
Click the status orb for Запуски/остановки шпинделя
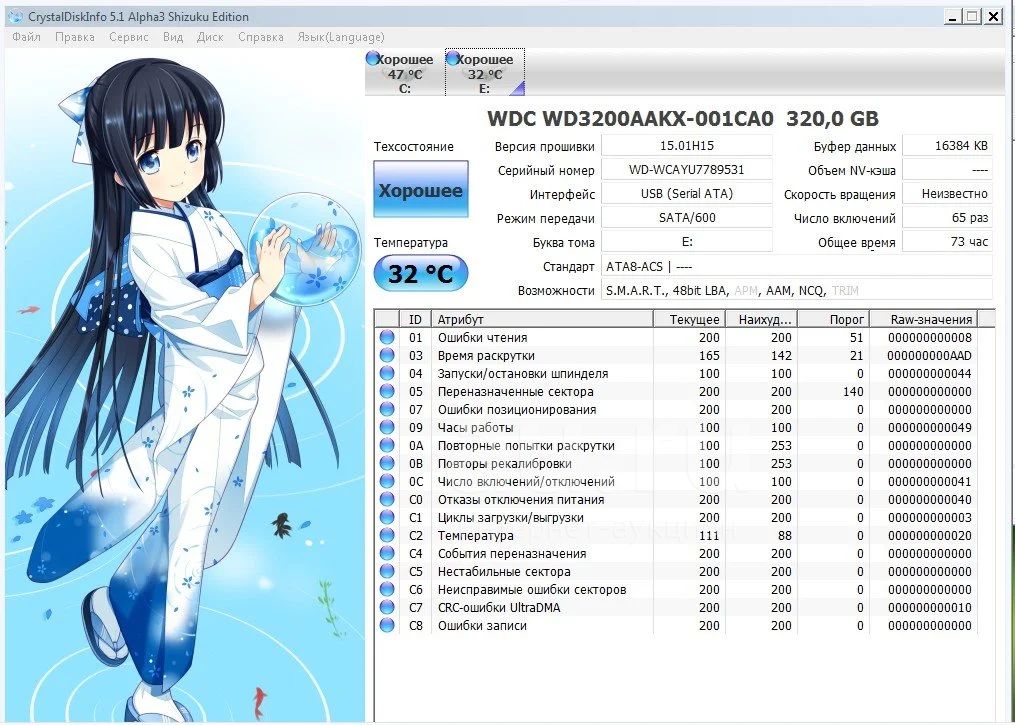click(387, 374)
